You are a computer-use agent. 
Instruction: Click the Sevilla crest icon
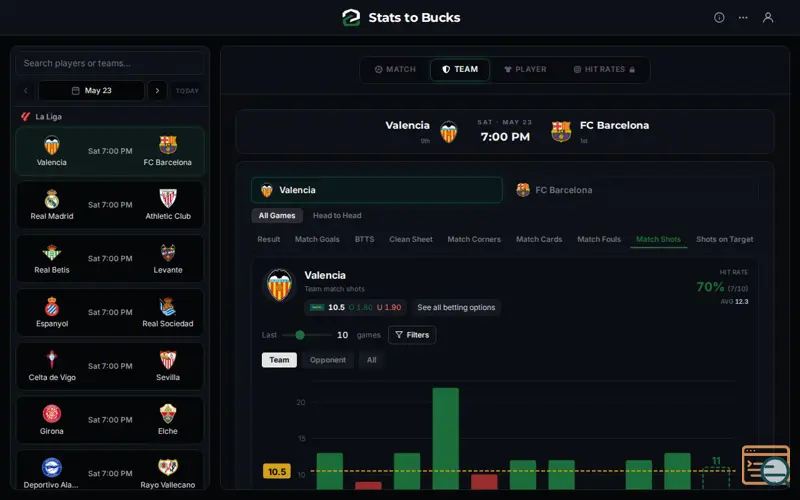pyautogui.click(x=168, y=360)
